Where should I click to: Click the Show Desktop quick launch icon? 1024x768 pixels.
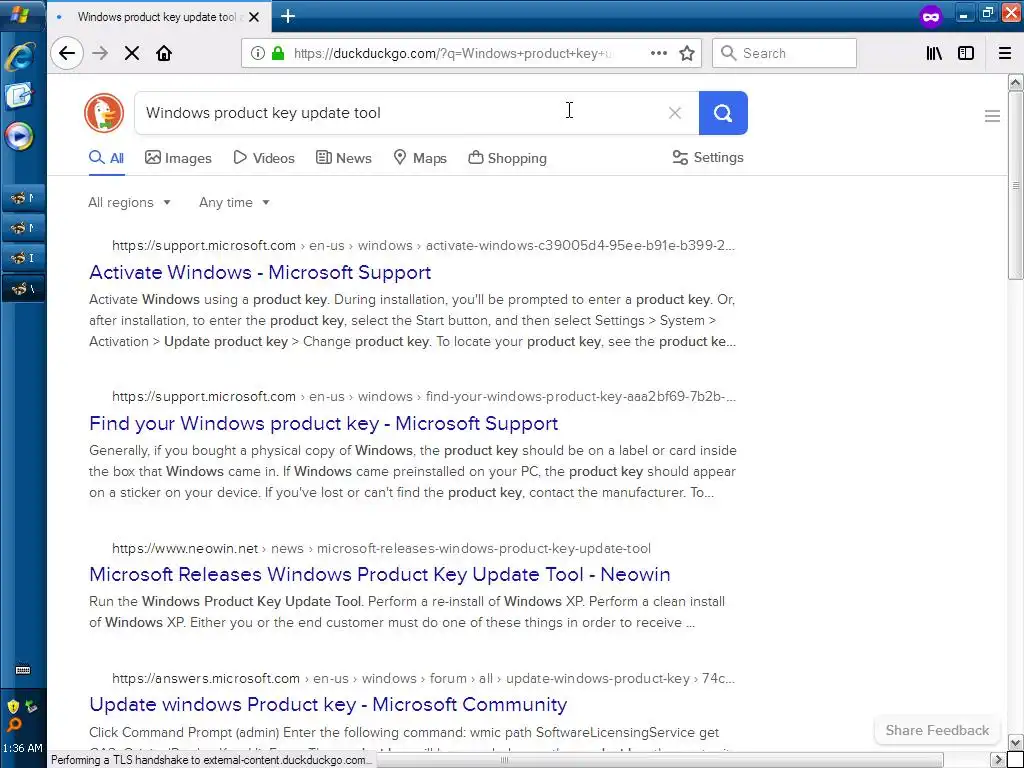[x=19, y=96]
